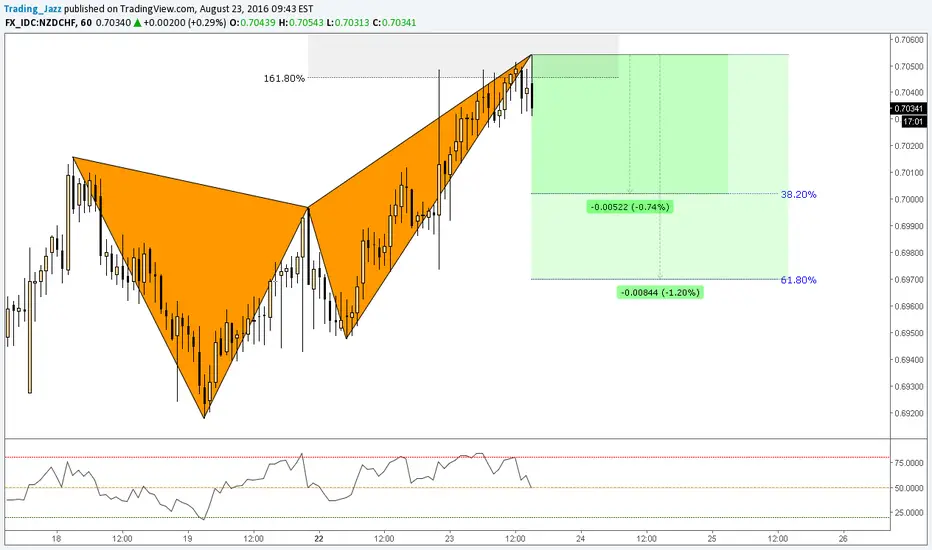This screenshot has width=932, height=550.
Task: Click the date label 26 on time axis
Action: point(843,539)
